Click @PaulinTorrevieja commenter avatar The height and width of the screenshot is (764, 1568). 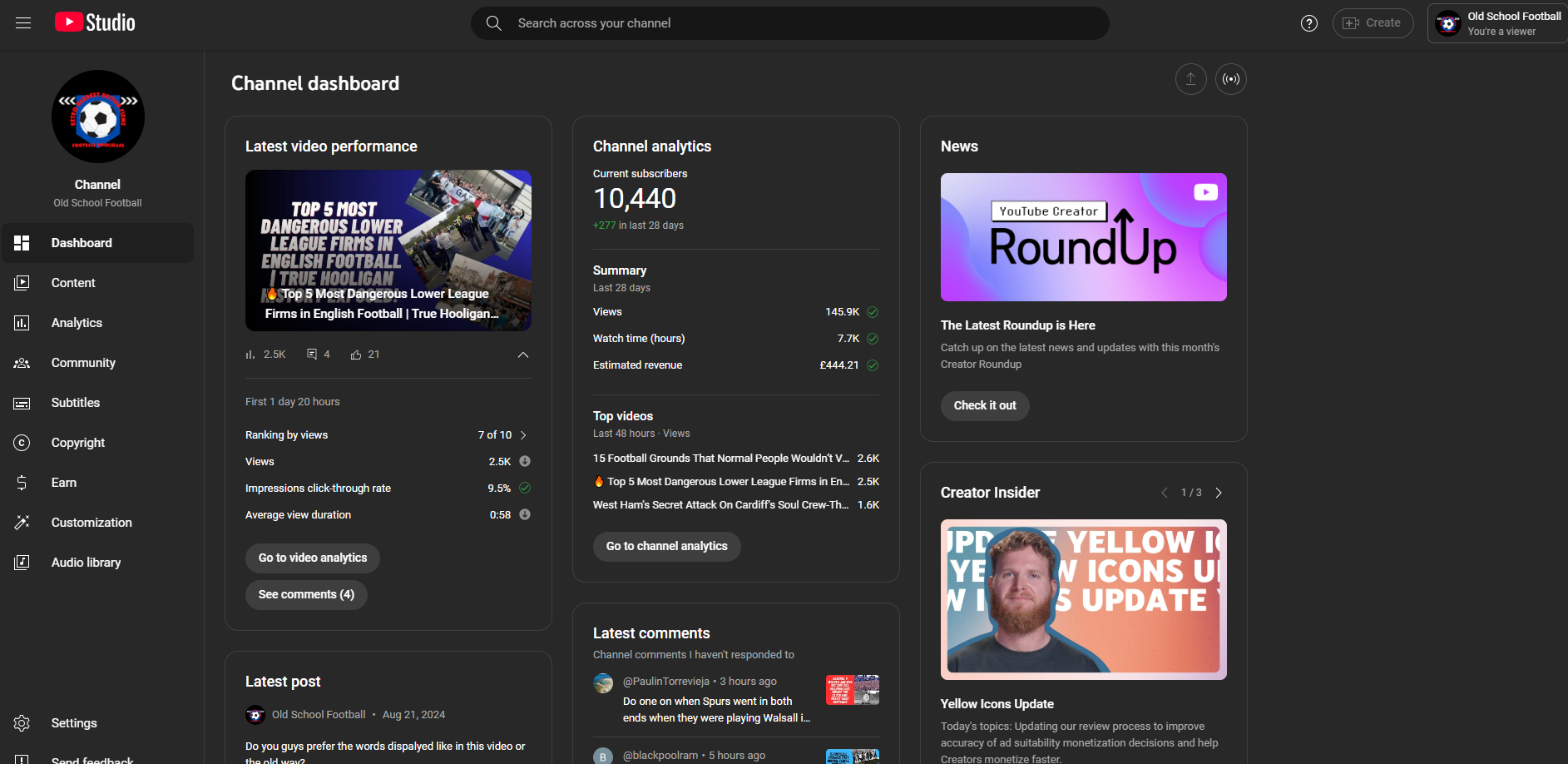click(603, 683)
